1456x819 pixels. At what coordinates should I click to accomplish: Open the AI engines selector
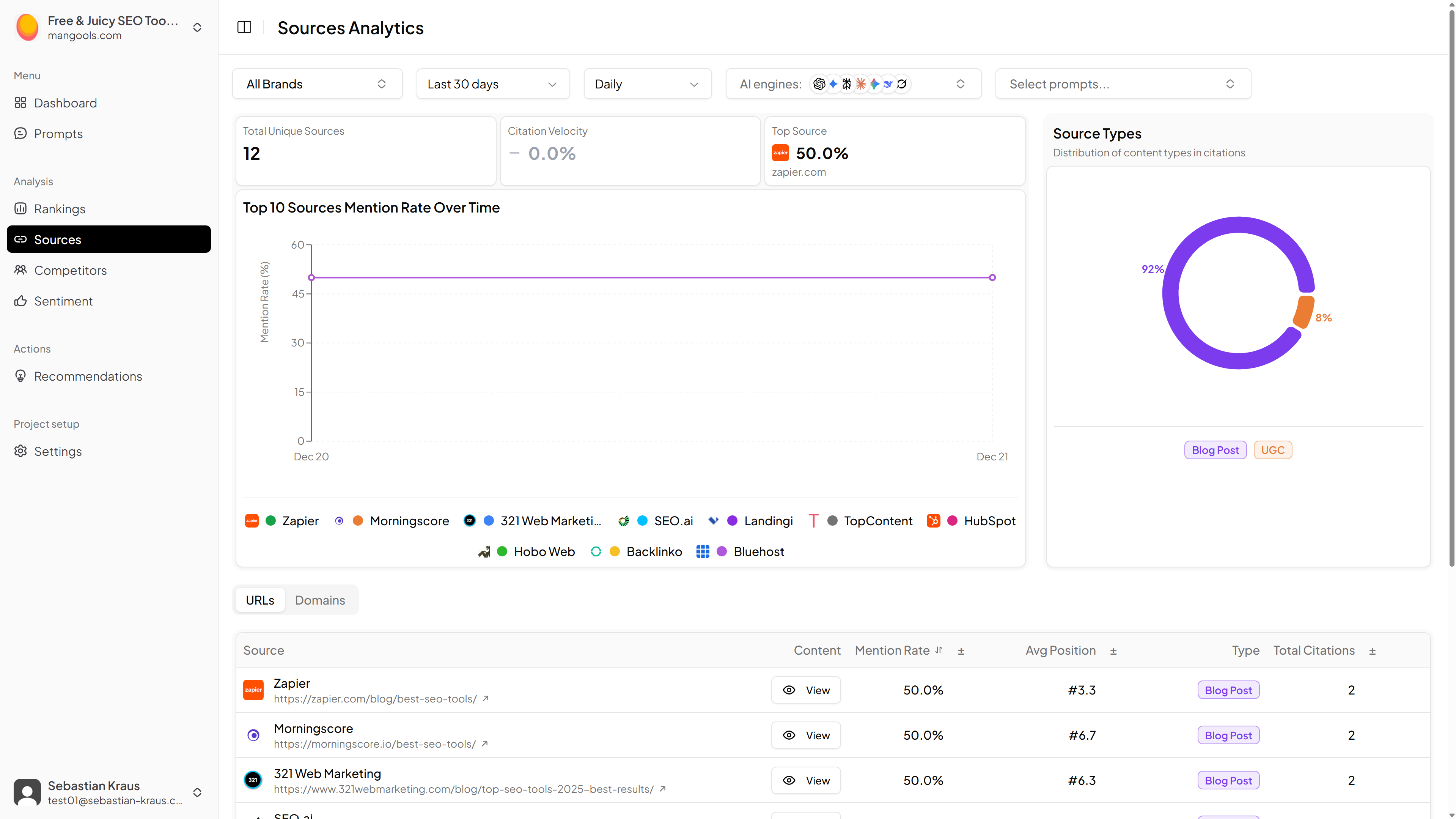pyautogui.click(x=853, y=84)
